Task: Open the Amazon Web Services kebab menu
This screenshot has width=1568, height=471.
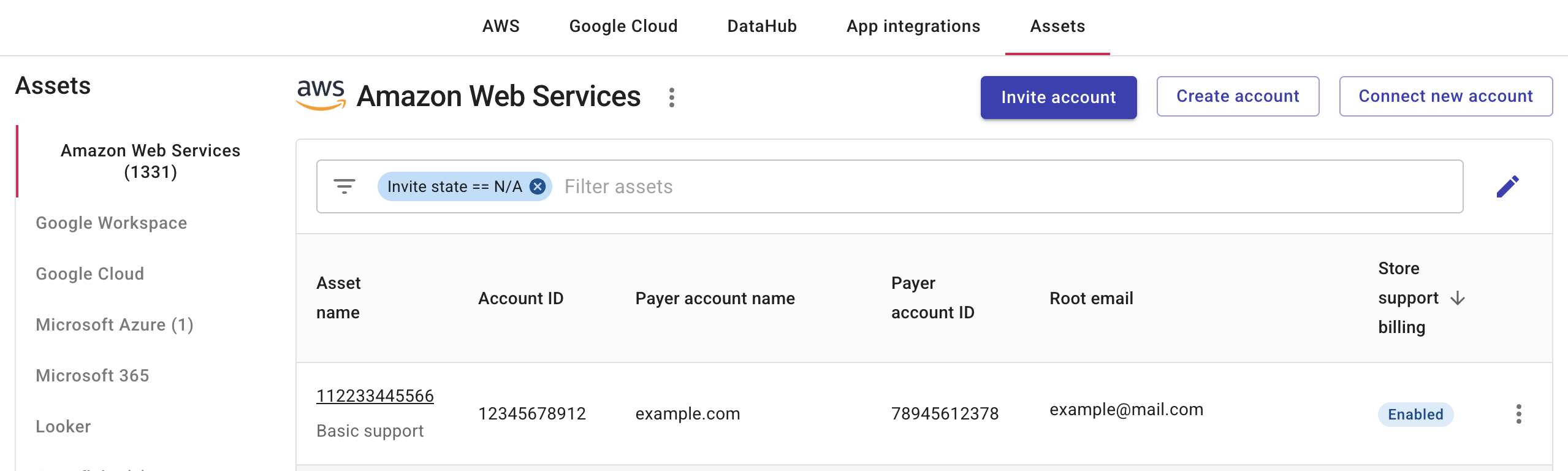Action: (672, 98)
